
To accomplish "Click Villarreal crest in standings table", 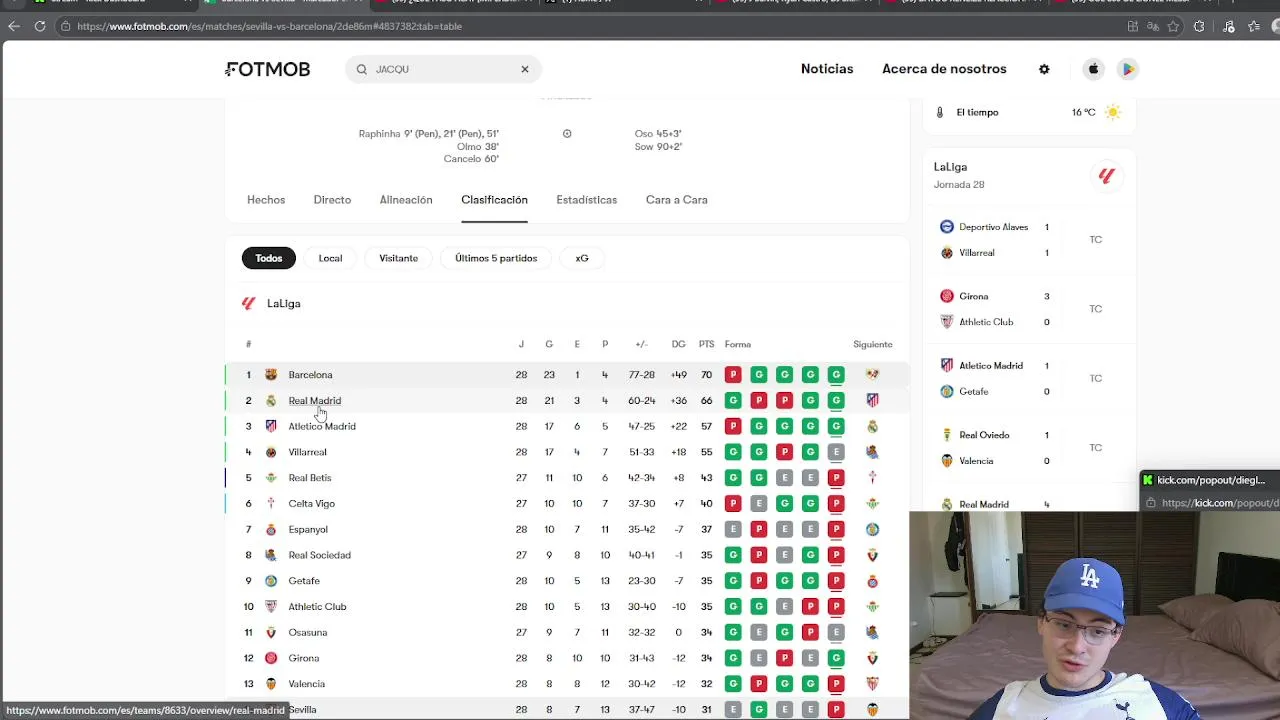I will [271, 452].
